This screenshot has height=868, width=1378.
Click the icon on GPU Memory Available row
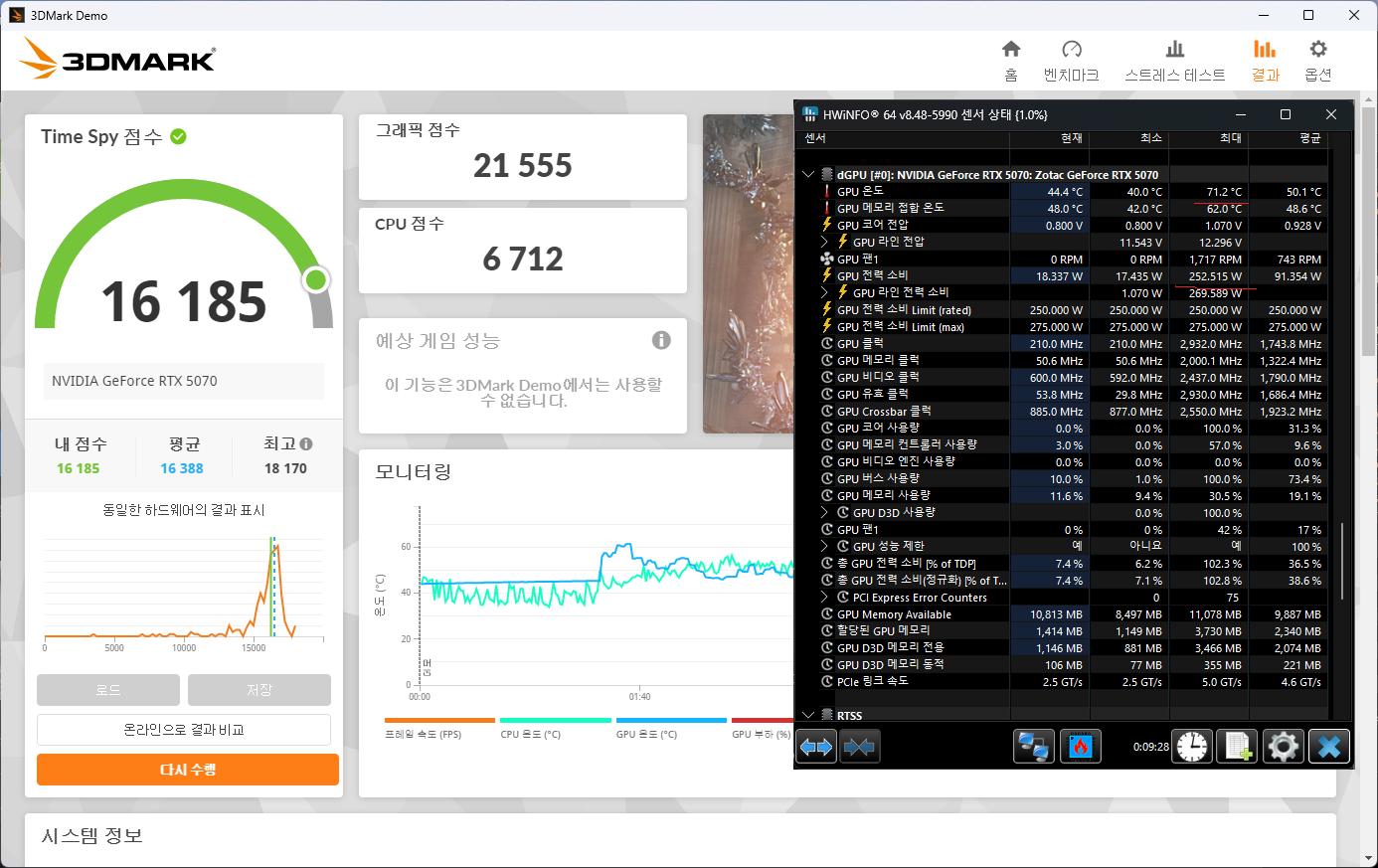pos(827,614)
